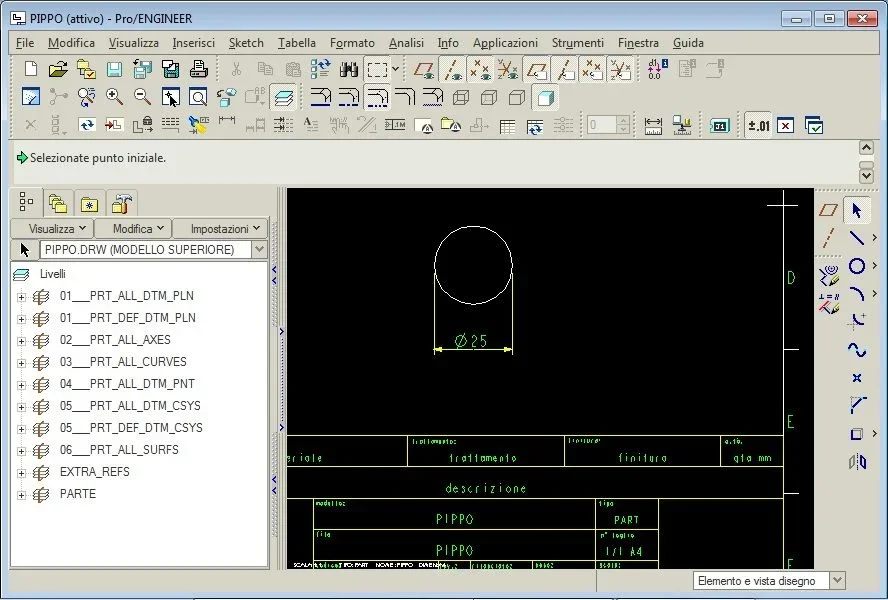Open the Sketch menu

pyautogui.click(x=246, y=43)
